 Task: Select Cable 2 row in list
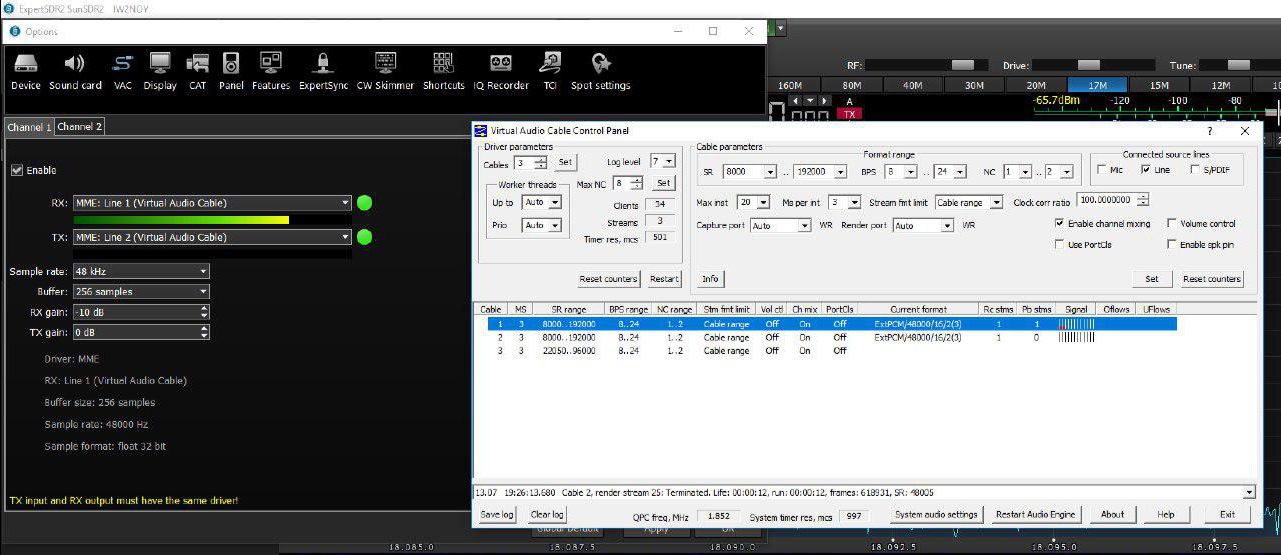[x=825, y=338]
